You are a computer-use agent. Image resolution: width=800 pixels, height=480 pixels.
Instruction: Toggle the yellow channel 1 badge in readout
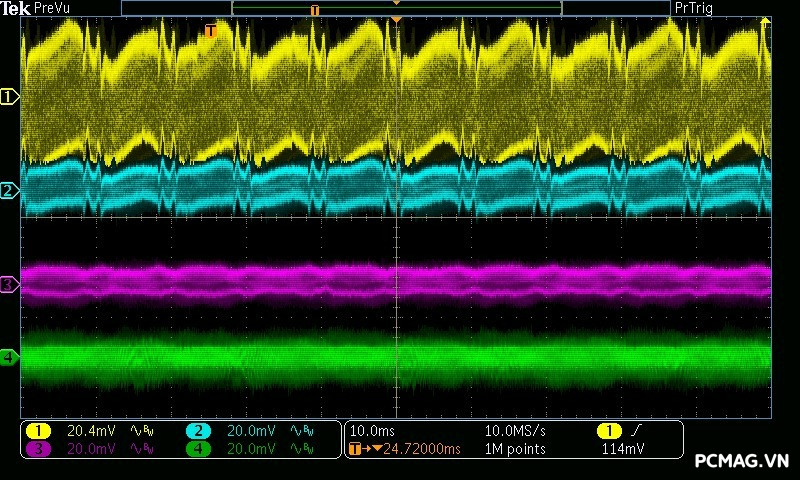point(38,431)
